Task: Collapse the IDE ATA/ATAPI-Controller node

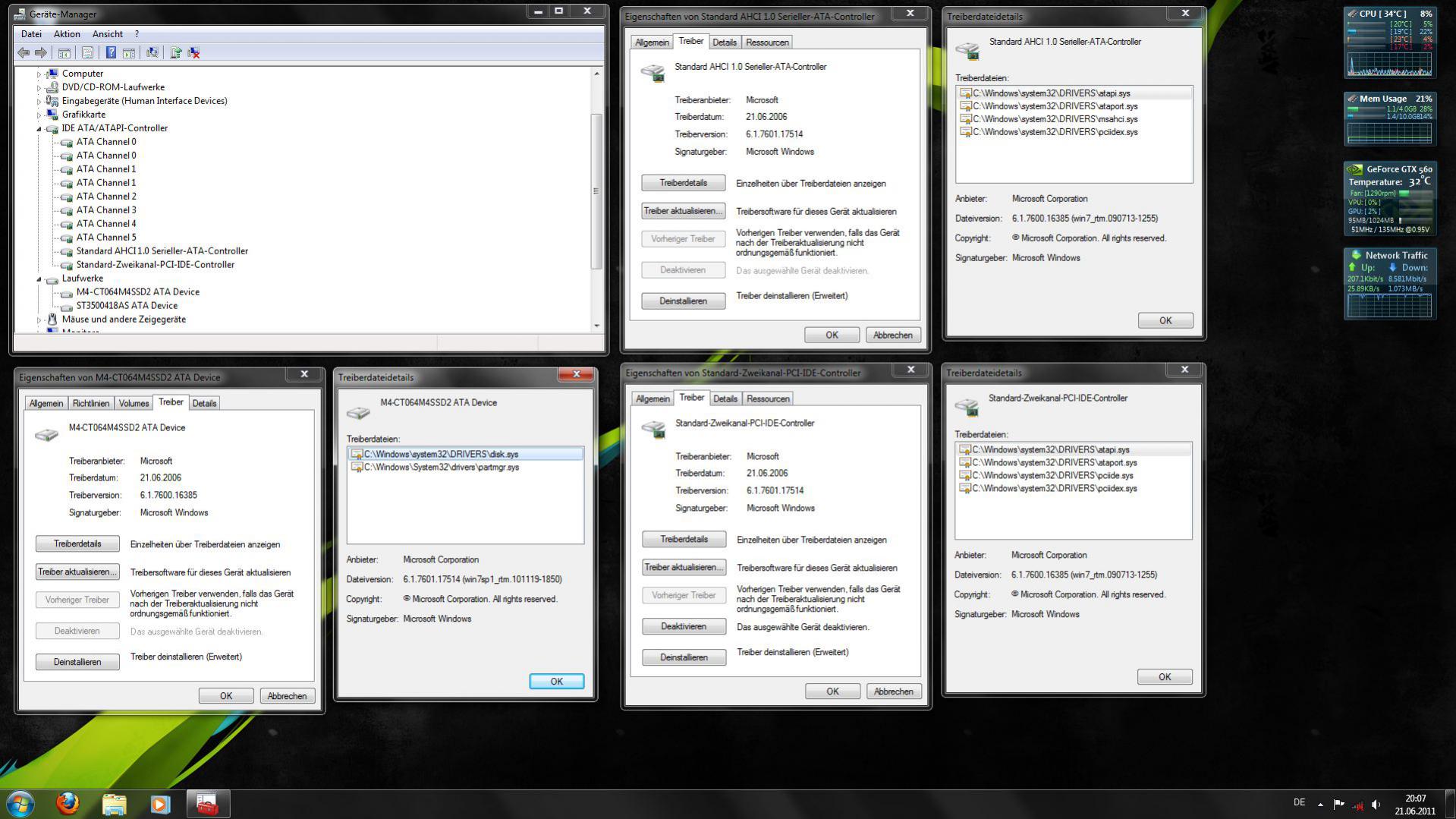Action: tap(39, 129)
